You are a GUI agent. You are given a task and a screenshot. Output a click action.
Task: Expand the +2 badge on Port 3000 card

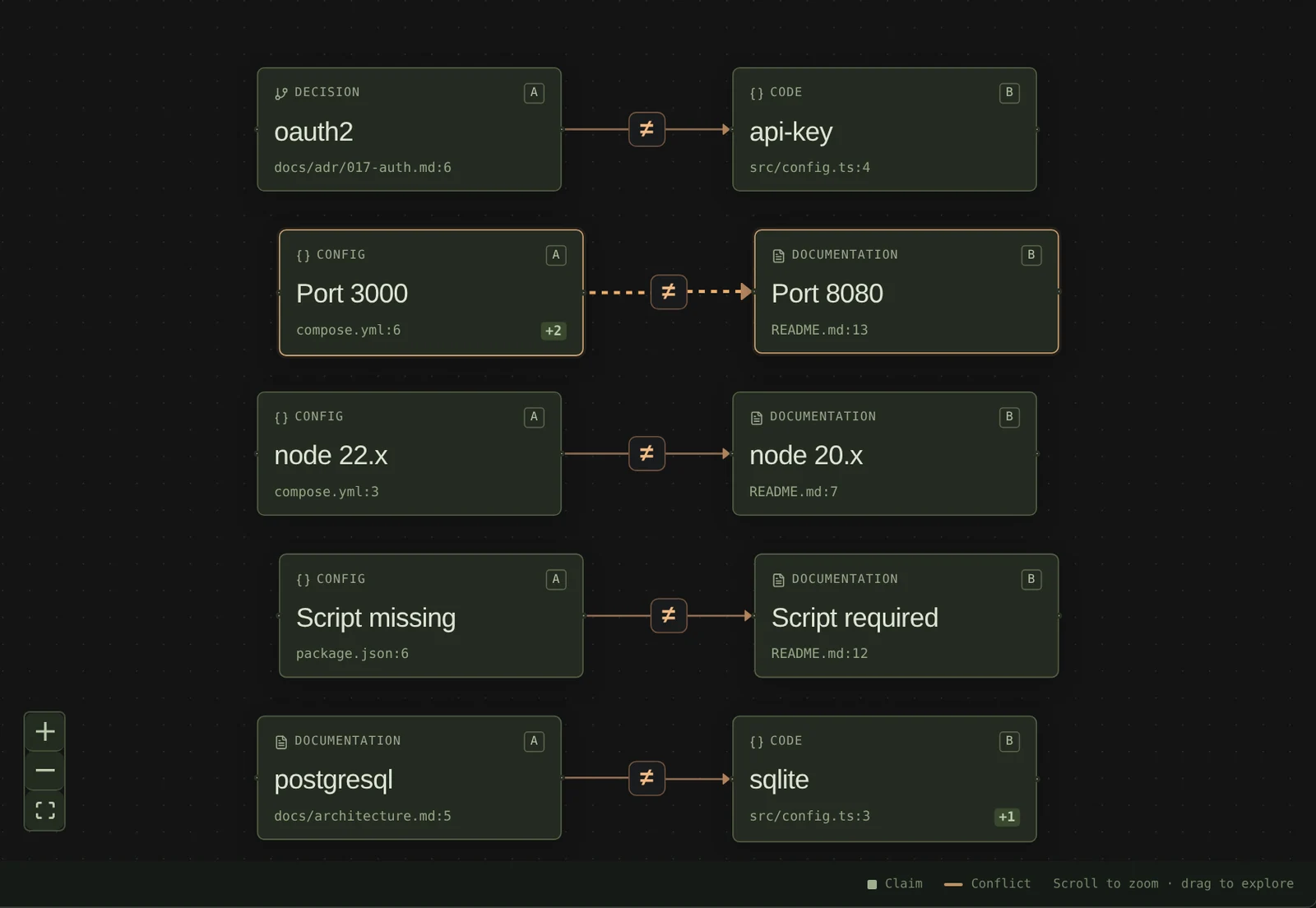[554, 331]
